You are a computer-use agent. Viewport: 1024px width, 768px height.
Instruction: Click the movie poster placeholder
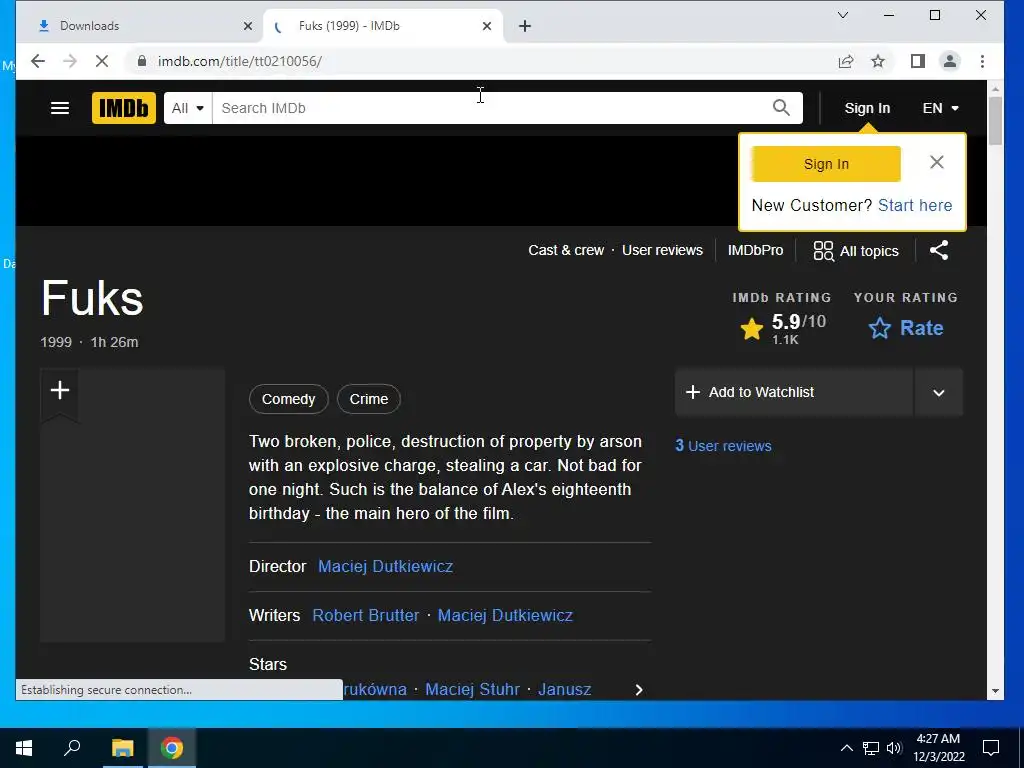tap(133, 505)
